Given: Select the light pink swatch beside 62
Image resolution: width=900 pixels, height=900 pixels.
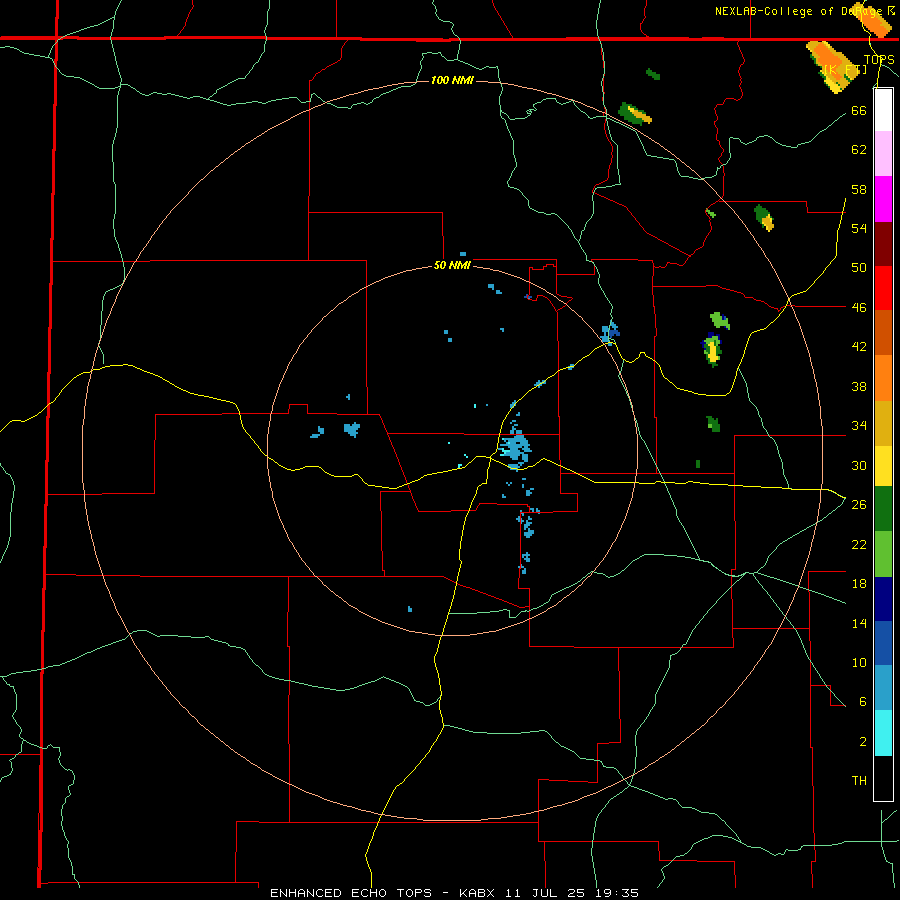Looking at the screenshot, I should click(883, 154).
